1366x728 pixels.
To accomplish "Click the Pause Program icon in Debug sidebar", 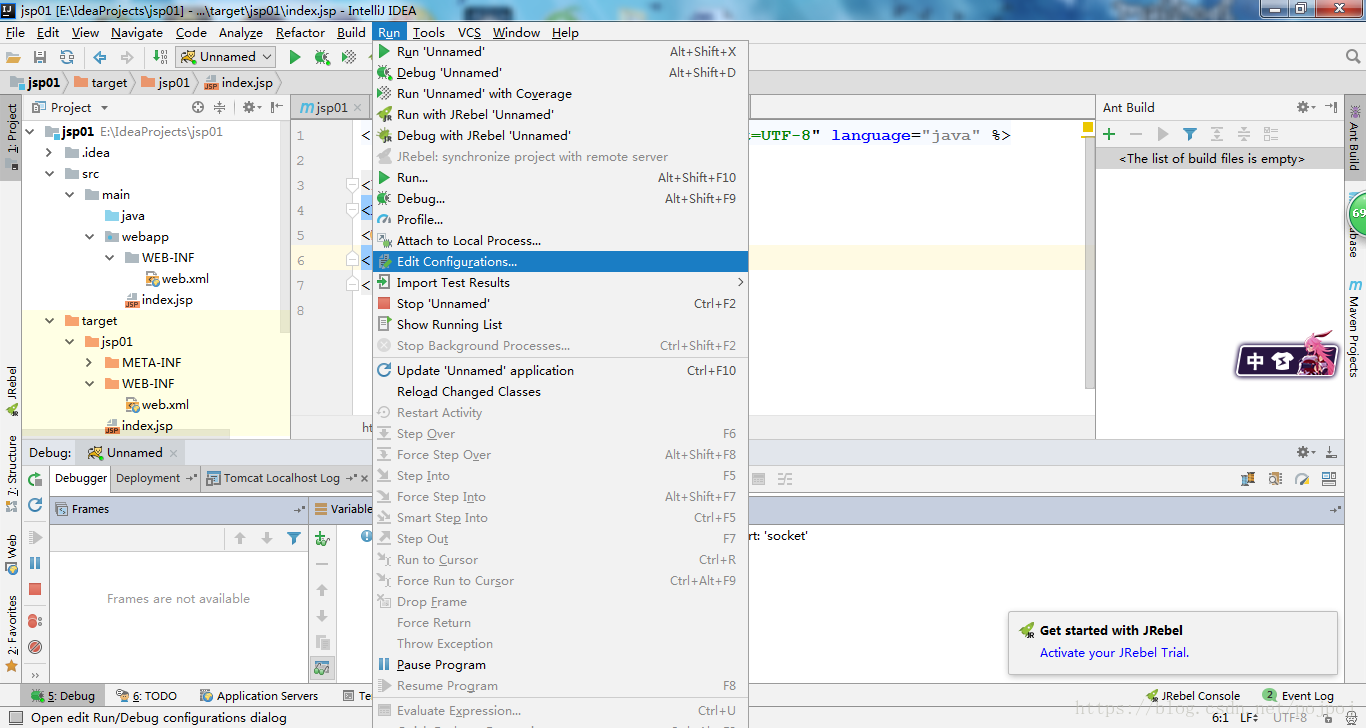I will tap(35, 563).
